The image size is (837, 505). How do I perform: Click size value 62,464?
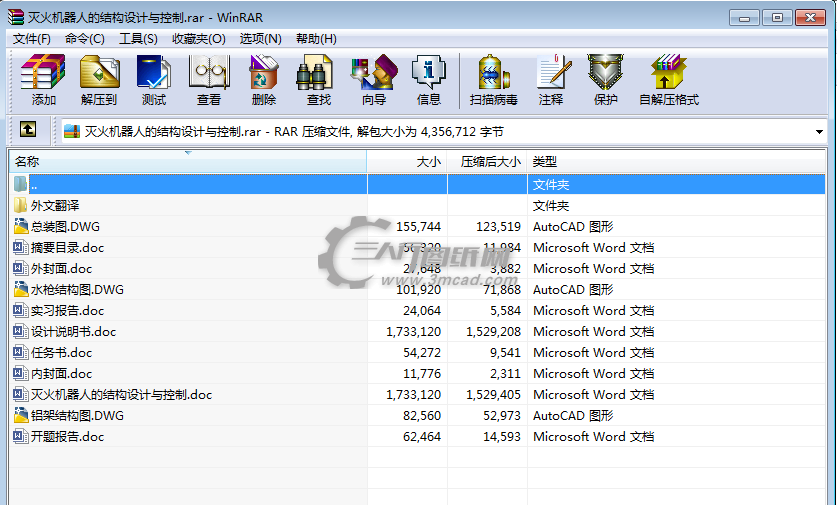tap(422, 437)
